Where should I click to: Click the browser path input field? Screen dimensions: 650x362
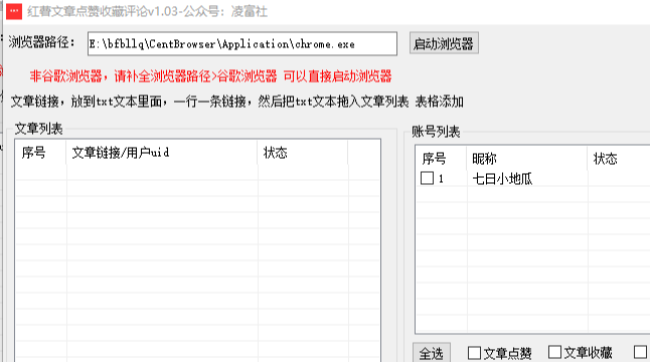tap(242, 44)
